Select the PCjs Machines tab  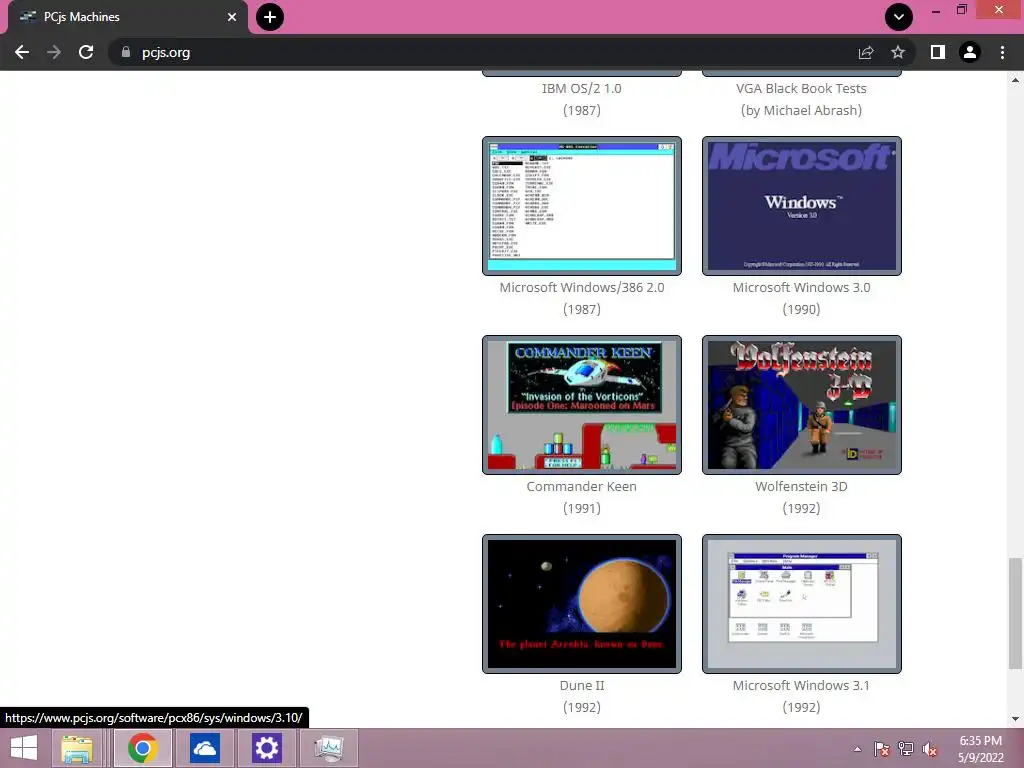pyautogui.click(x=128, y=17)
